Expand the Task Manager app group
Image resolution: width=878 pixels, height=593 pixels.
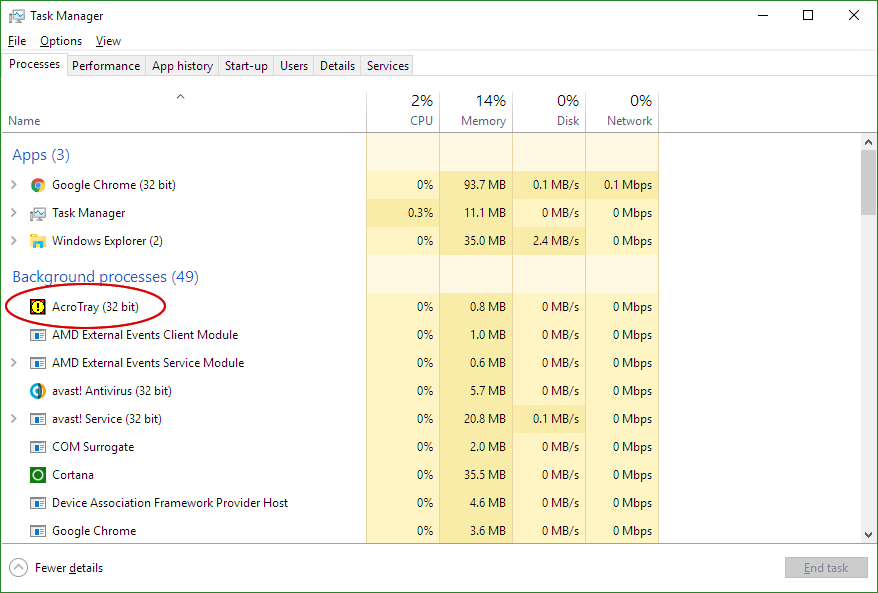14,213
